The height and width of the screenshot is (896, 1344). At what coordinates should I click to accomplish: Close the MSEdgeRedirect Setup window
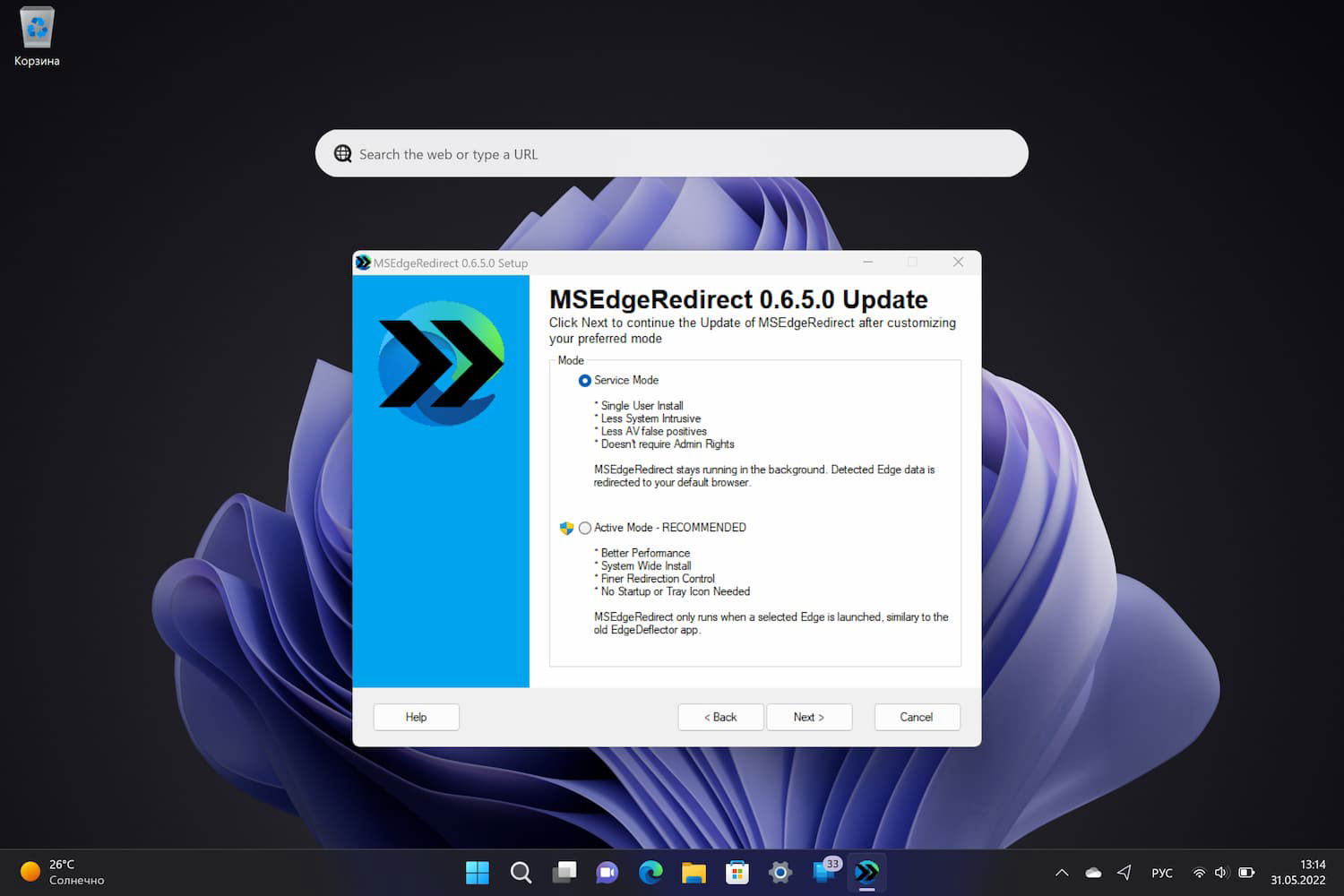point(958,262)
